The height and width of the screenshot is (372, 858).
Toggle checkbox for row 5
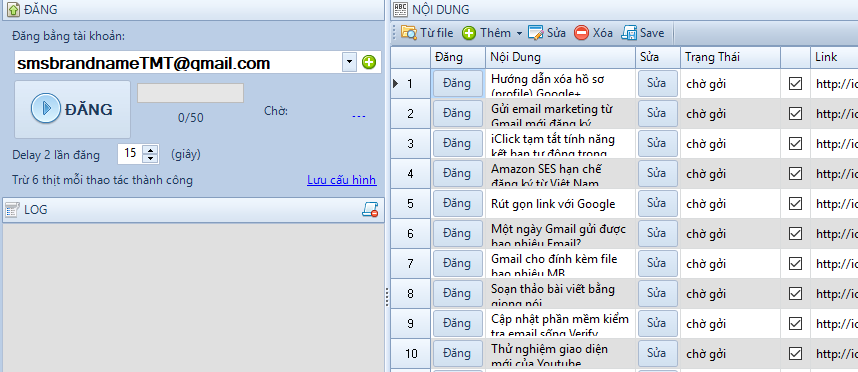click(795, 204)
